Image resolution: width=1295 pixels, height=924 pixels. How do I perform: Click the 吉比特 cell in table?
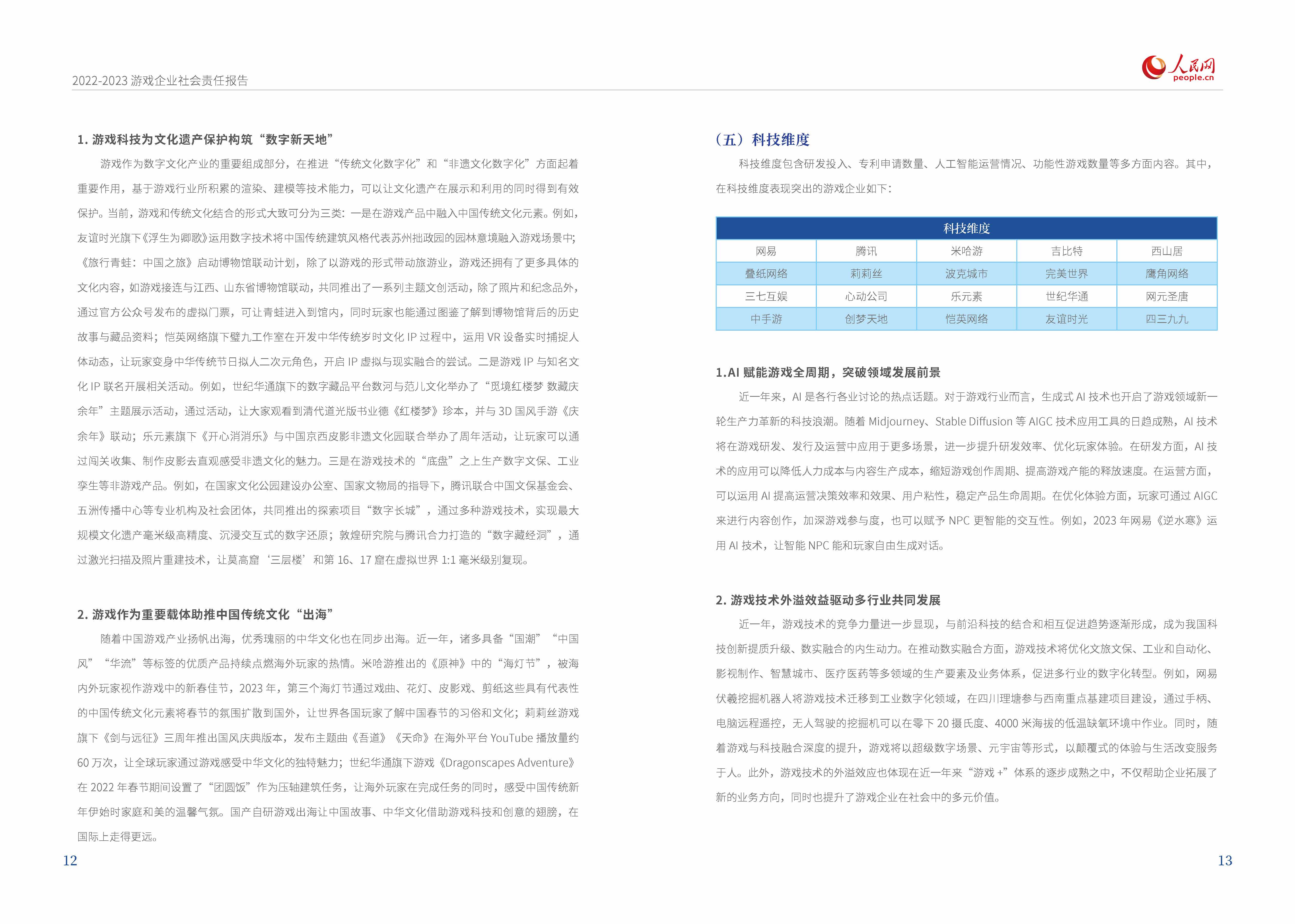pos(1066,251)
